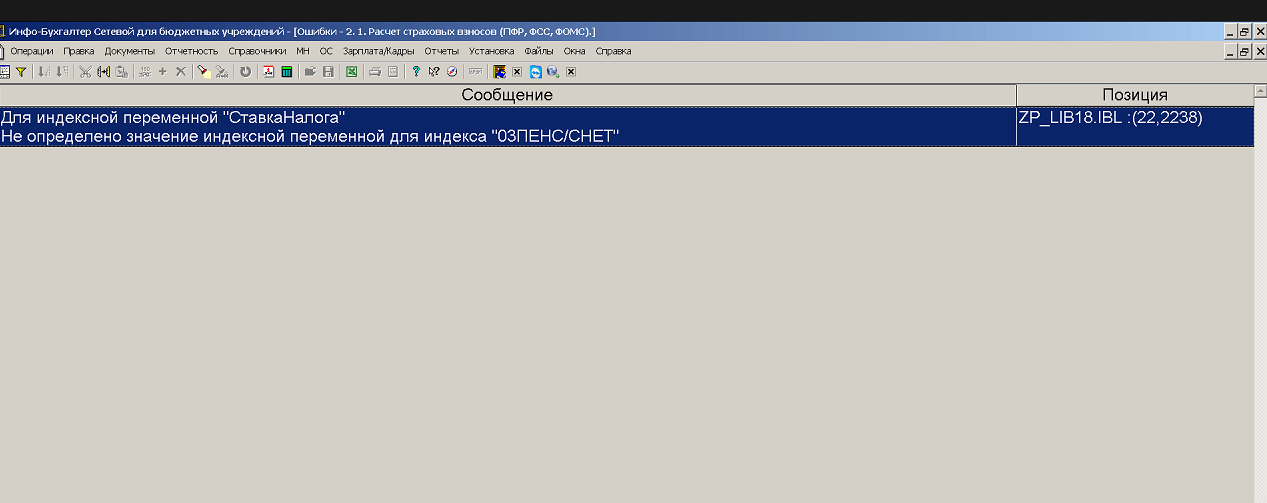The height and width of the screenshot is (503, 1267).
Task: Restore the inner error document window
Action: (x=1245, y=51)
